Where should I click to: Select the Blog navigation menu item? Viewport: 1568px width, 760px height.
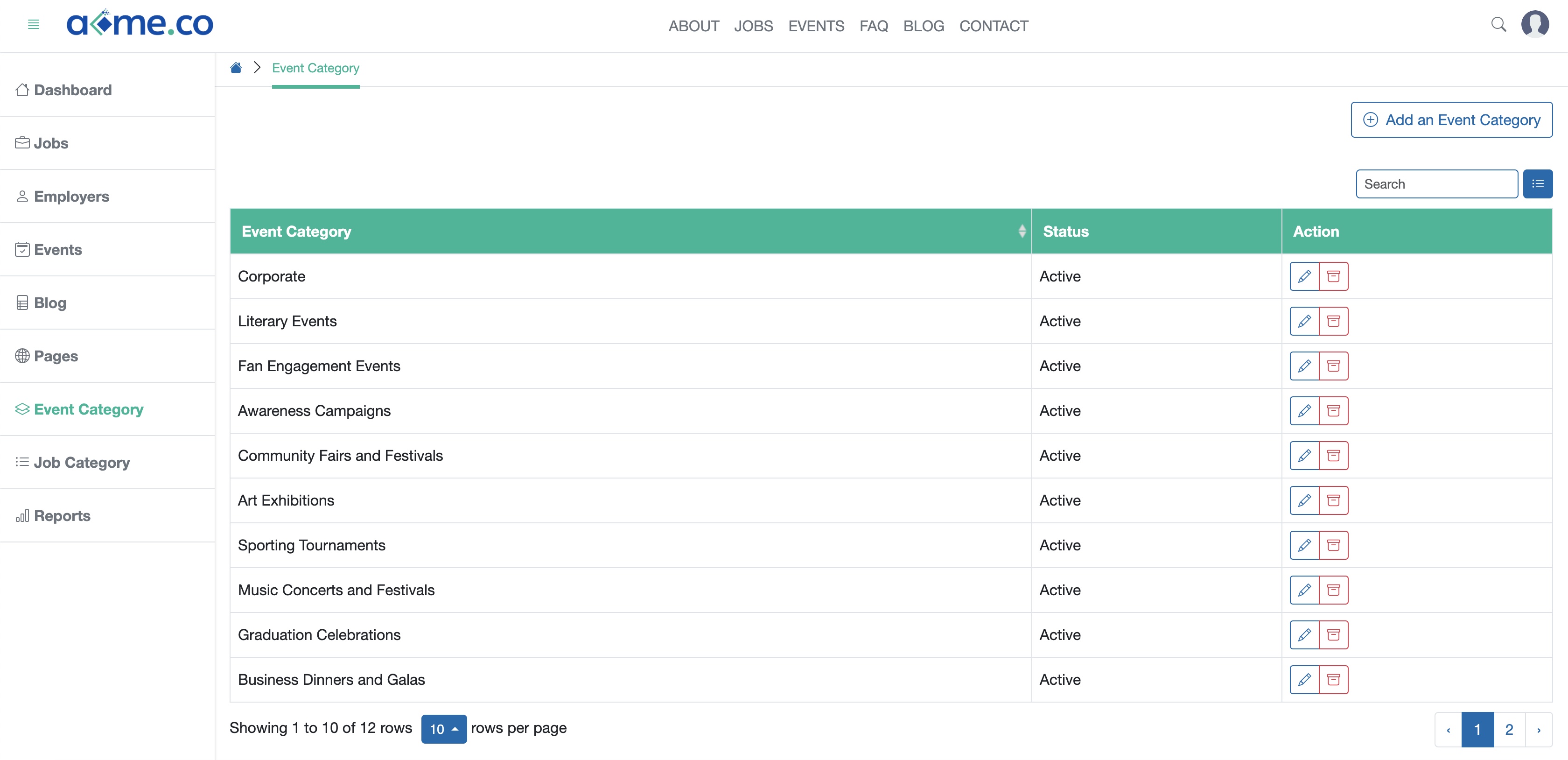point(51,302)
